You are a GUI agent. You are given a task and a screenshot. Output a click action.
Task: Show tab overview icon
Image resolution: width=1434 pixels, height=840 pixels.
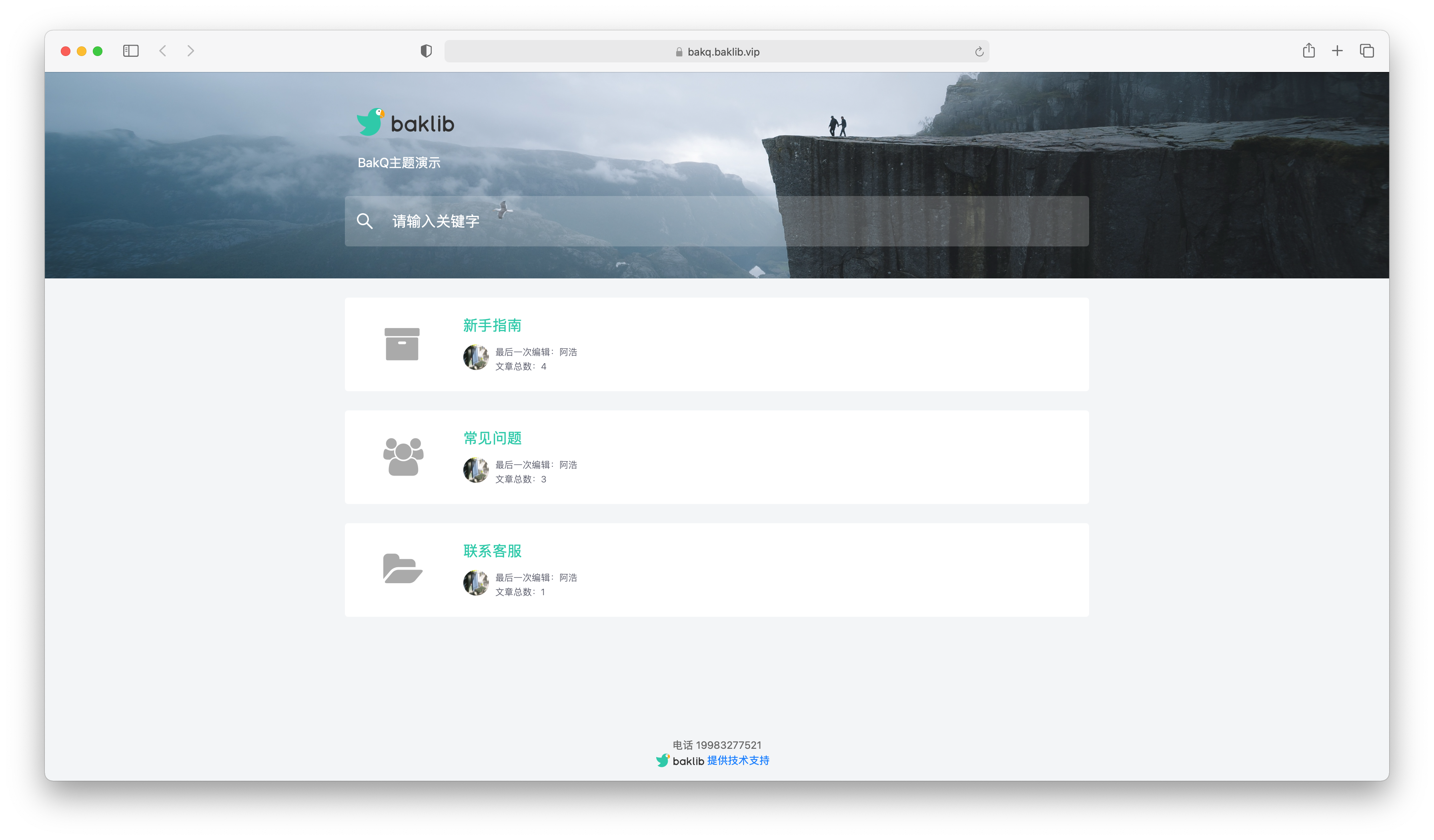[1367, 51]
